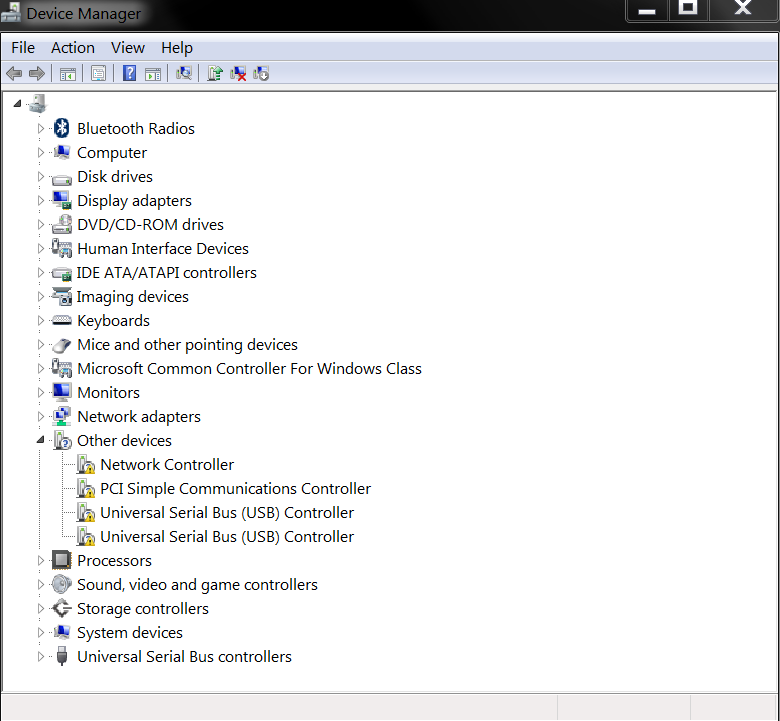The image size is (780, 721).
Task: Select the Display adapters label
Action: tap(134, 201)
